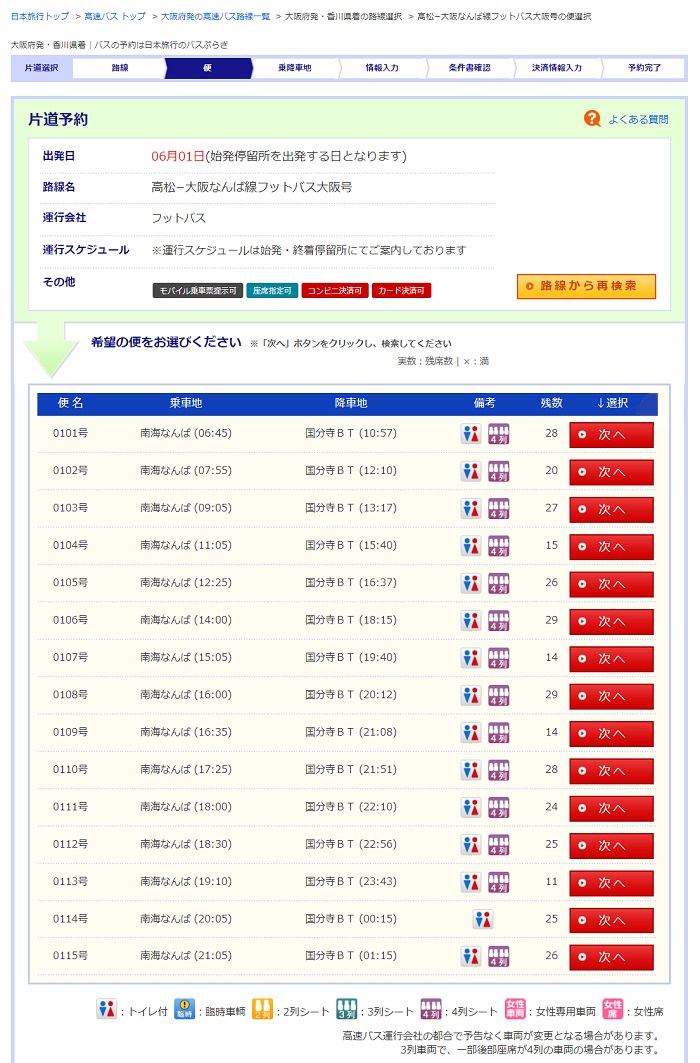Click 4-row seat icon for 0115号
The image size is (700, 1063).
[x=498, y=957]
